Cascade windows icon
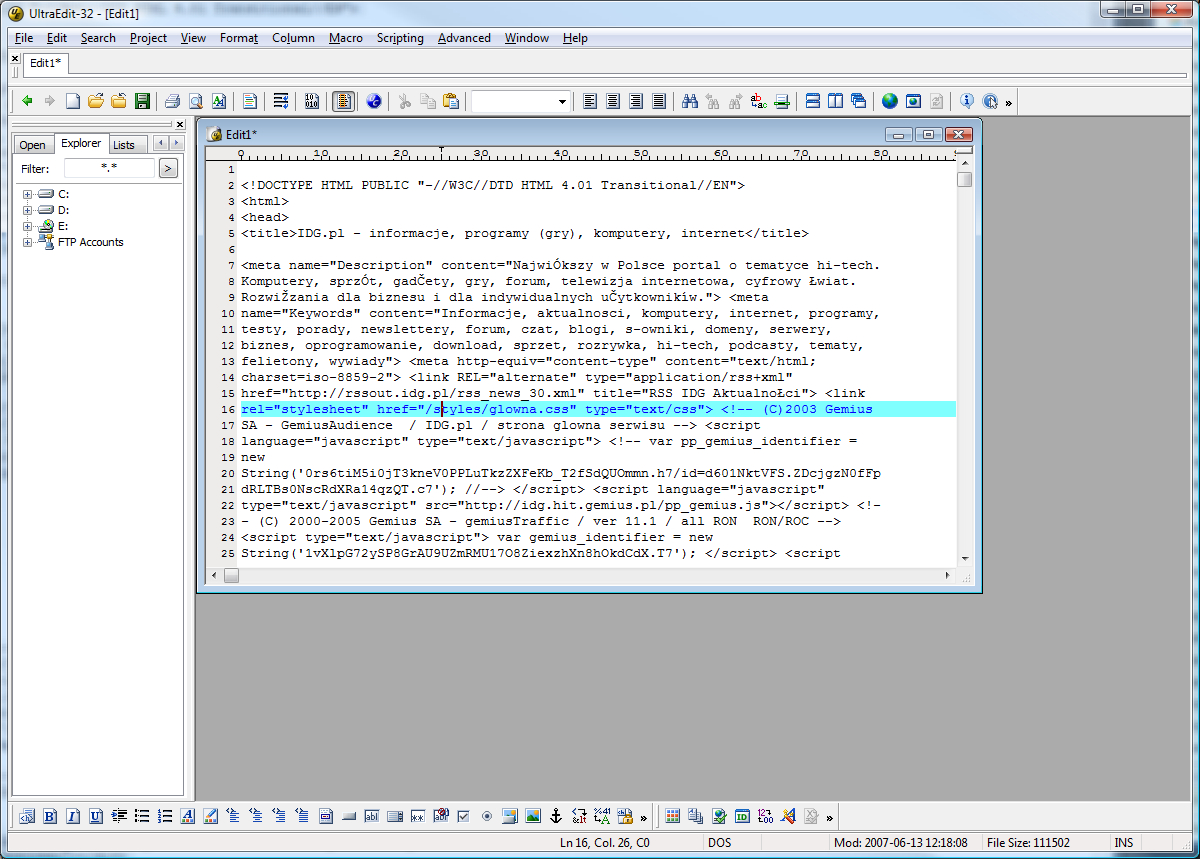The height and width of the screenshot is (859, 1200). point(858,101)
